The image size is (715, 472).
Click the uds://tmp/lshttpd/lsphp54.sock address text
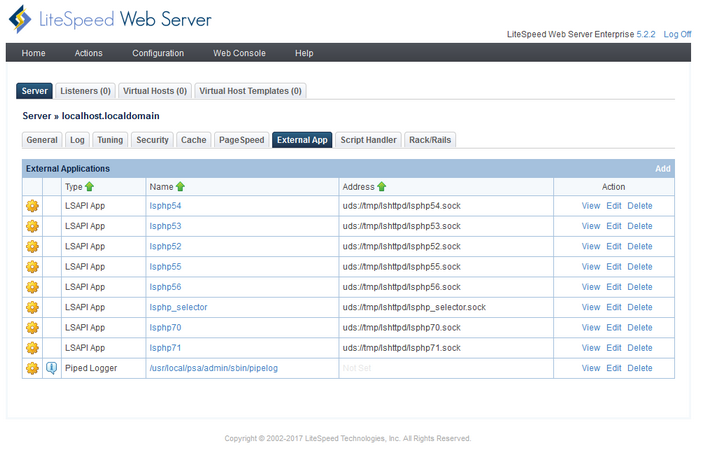(x=402, y=206)
